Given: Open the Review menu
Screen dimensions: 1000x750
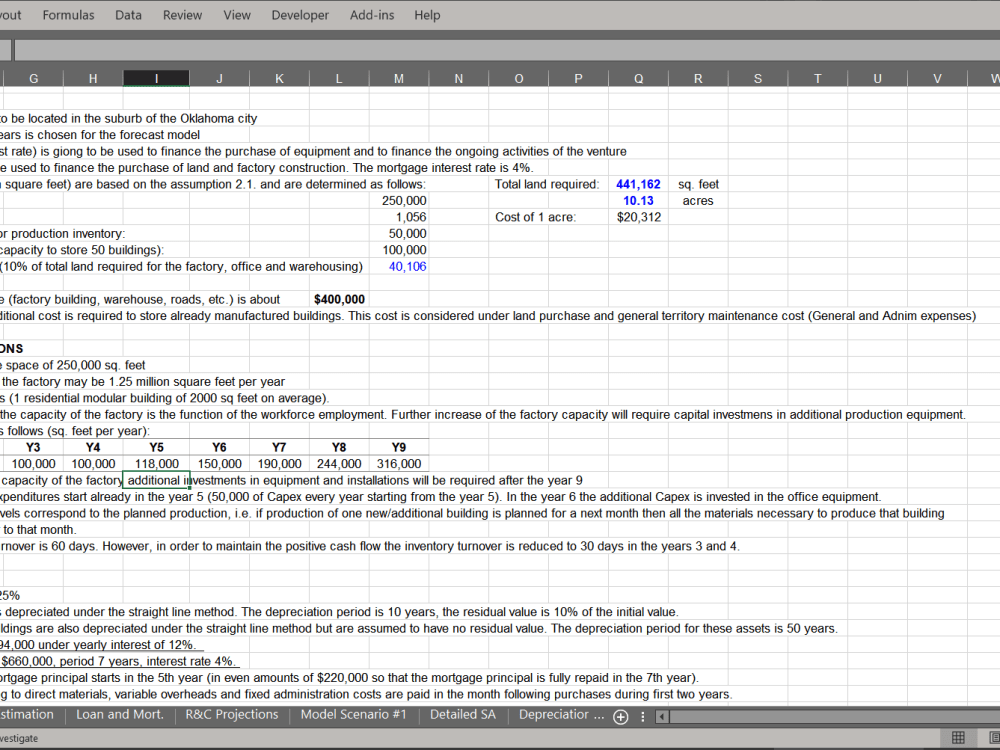Looking at the screenshot, I should 182,15.
